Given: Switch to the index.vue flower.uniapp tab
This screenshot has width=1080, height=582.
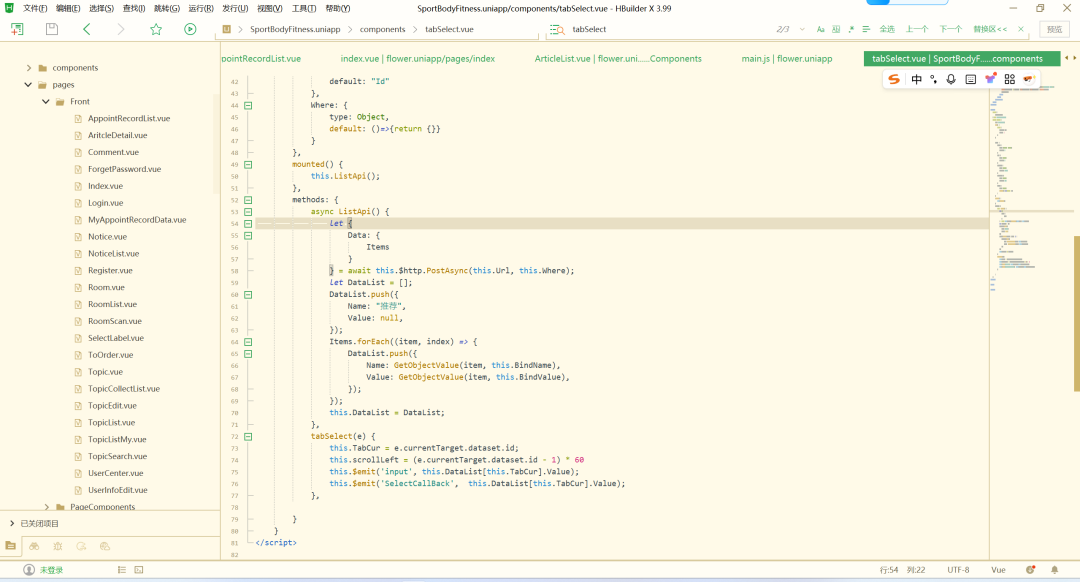Looking at the screenshot, I should 417,59.
